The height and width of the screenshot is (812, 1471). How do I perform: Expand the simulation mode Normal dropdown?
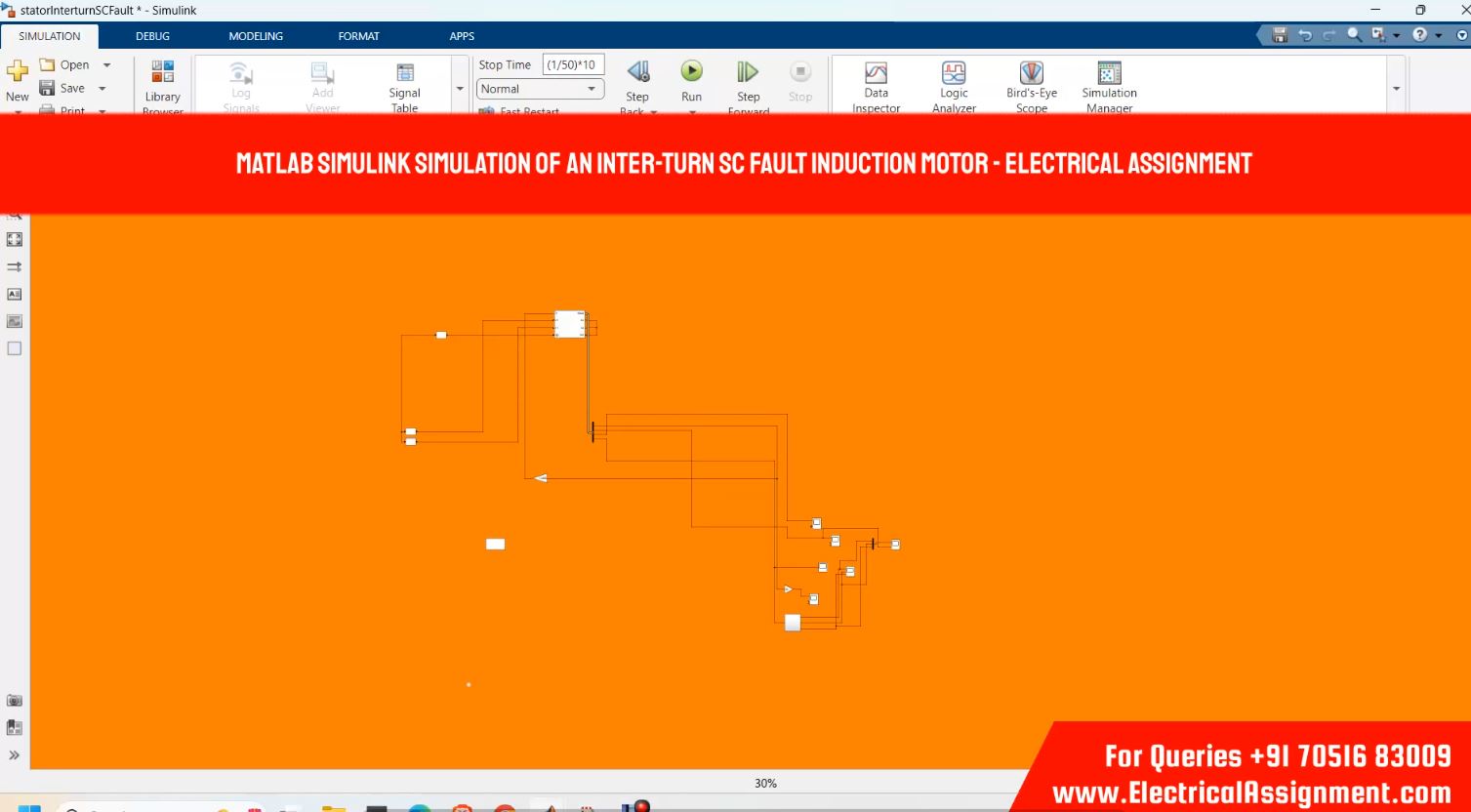[591, 89]
